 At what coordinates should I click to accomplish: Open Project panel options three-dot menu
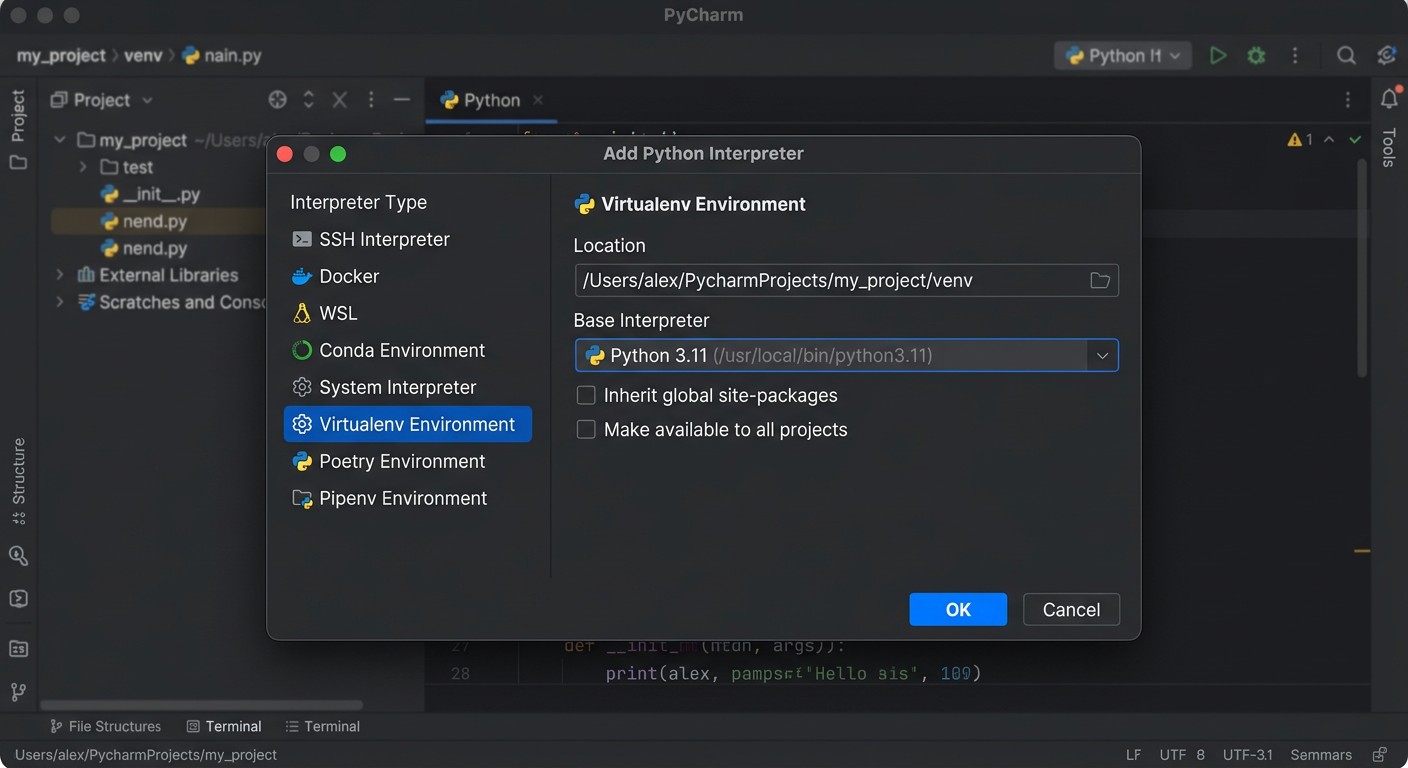coord(371,100)
